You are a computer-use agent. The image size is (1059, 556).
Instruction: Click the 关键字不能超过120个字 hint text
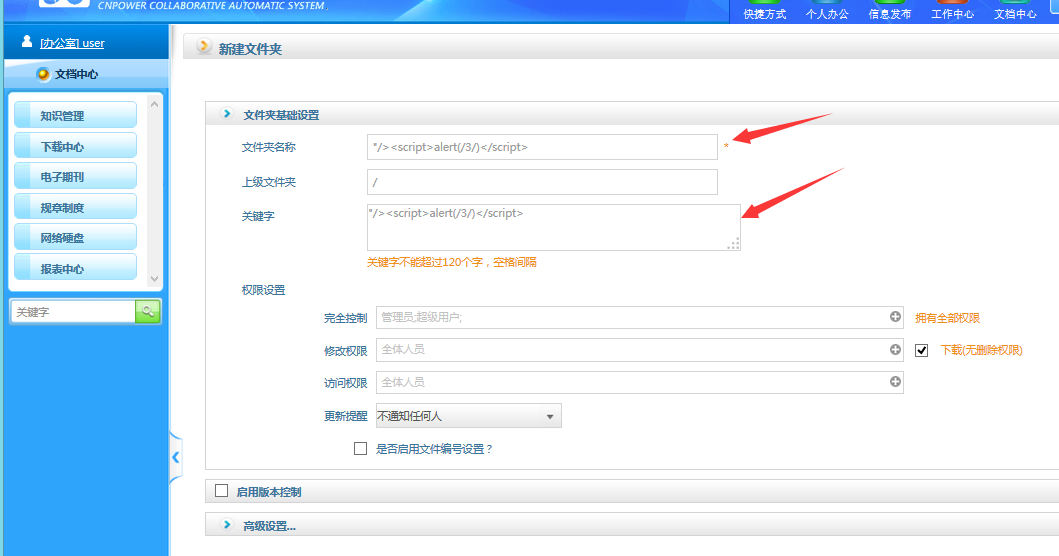(x=451, y=262)
